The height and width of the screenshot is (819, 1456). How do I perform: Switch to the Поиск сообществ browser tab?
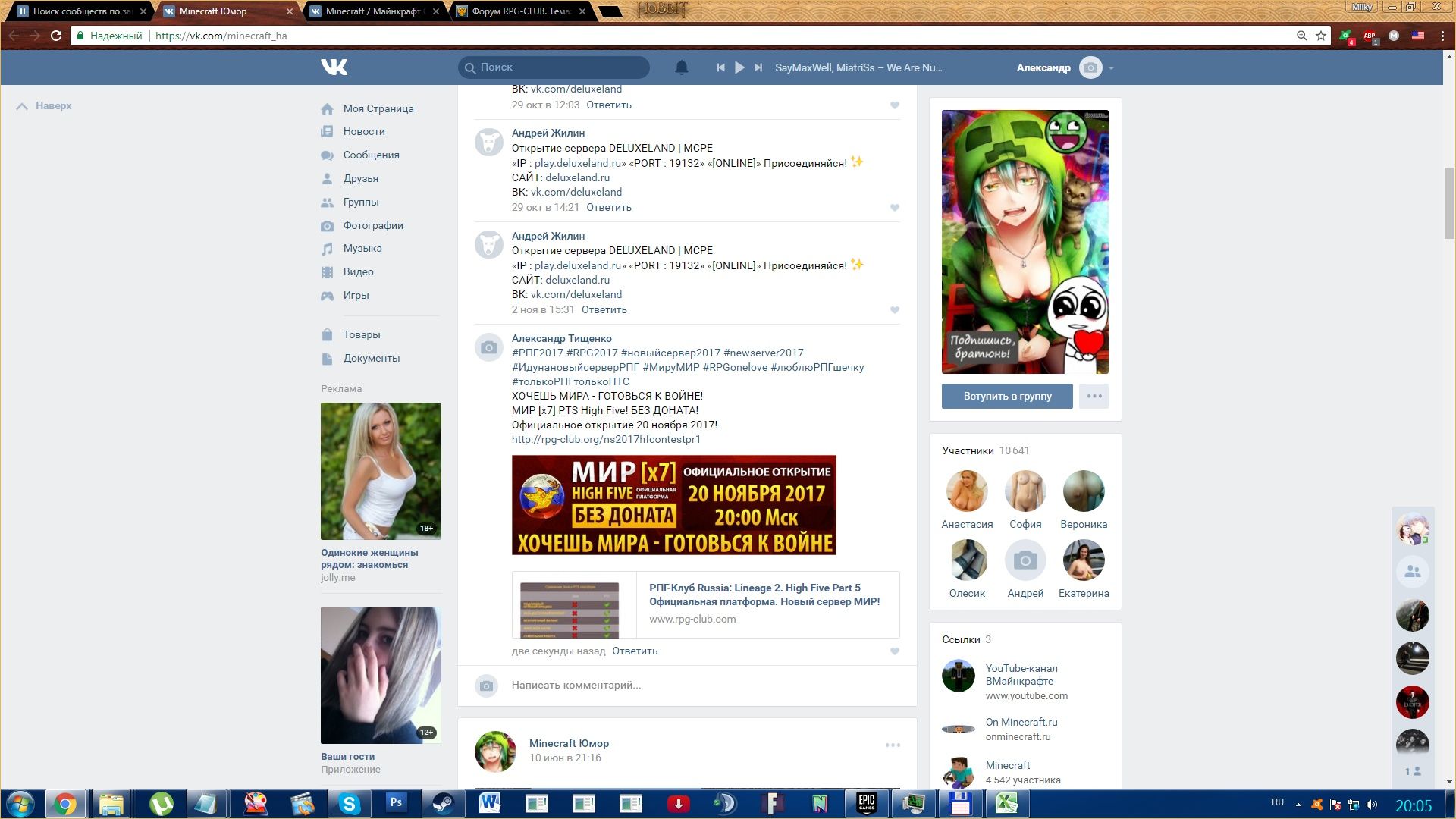tap(81, 11)
